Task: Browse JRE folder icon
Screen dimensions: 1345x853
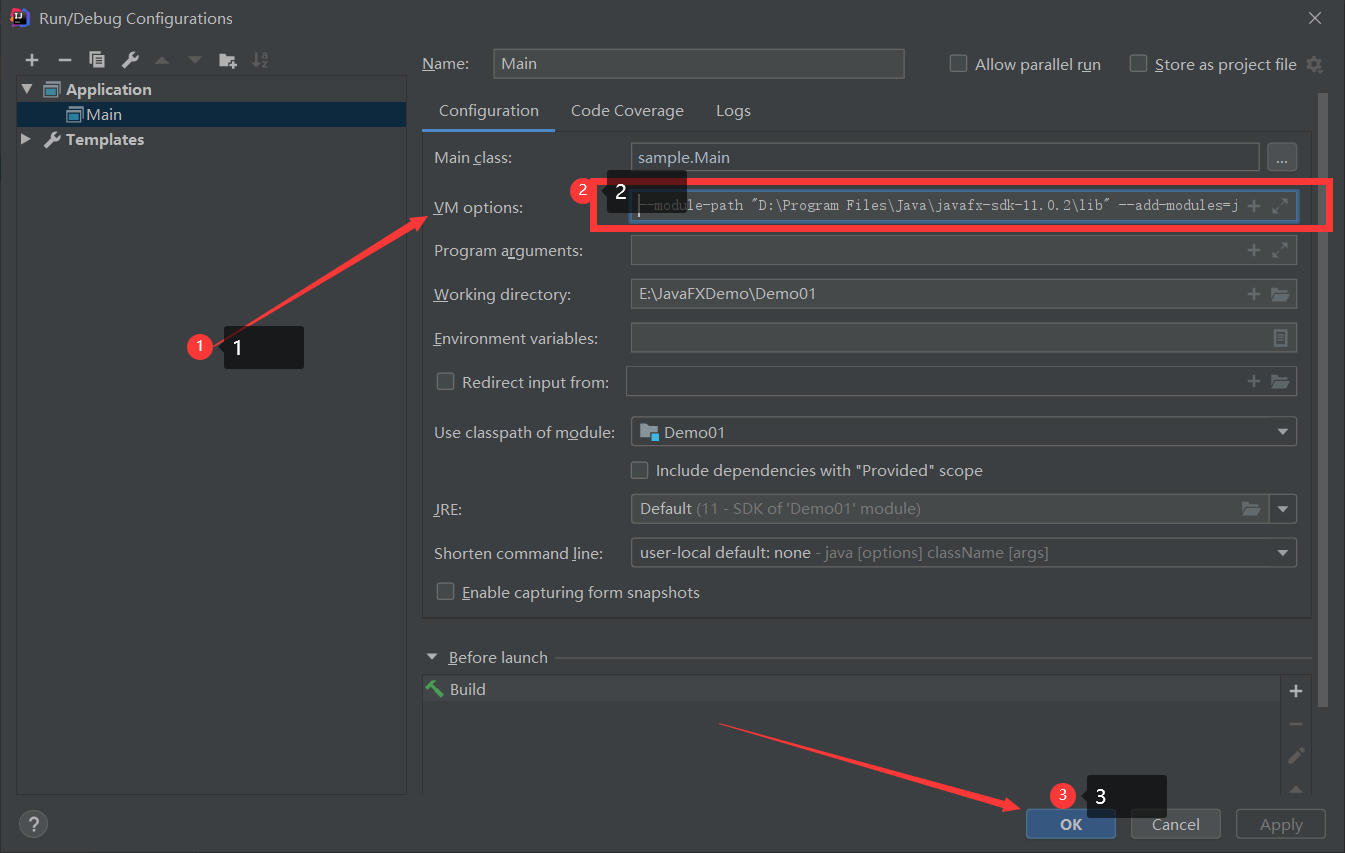Action: (1251, 509)
